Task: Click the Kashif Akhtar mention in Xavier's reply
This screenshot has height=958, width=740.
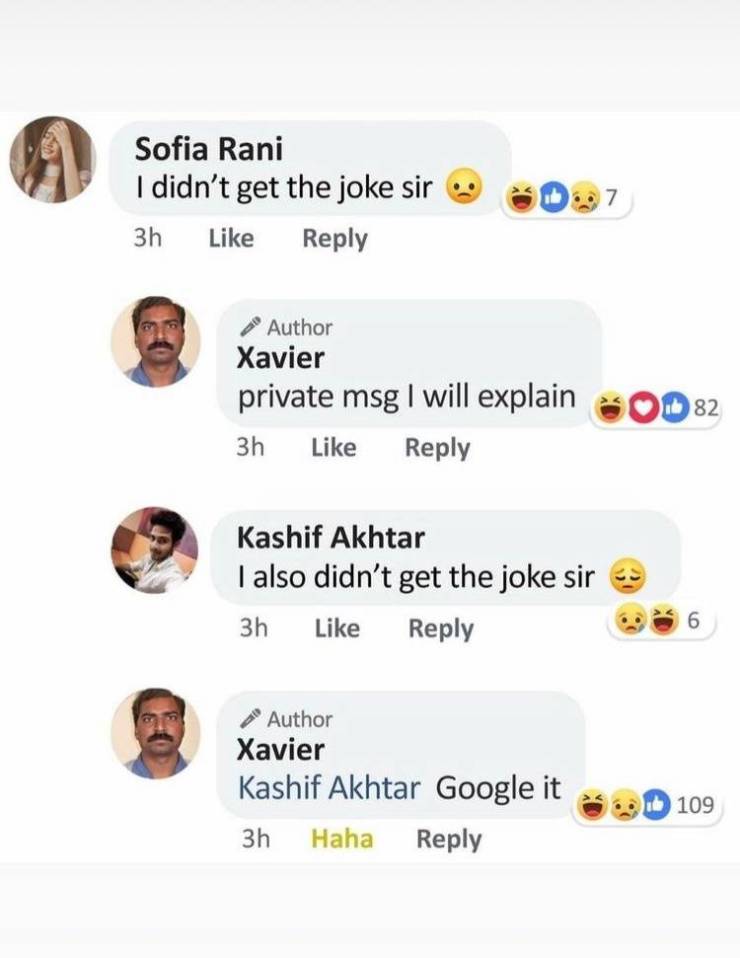Action: click(329, 788)
